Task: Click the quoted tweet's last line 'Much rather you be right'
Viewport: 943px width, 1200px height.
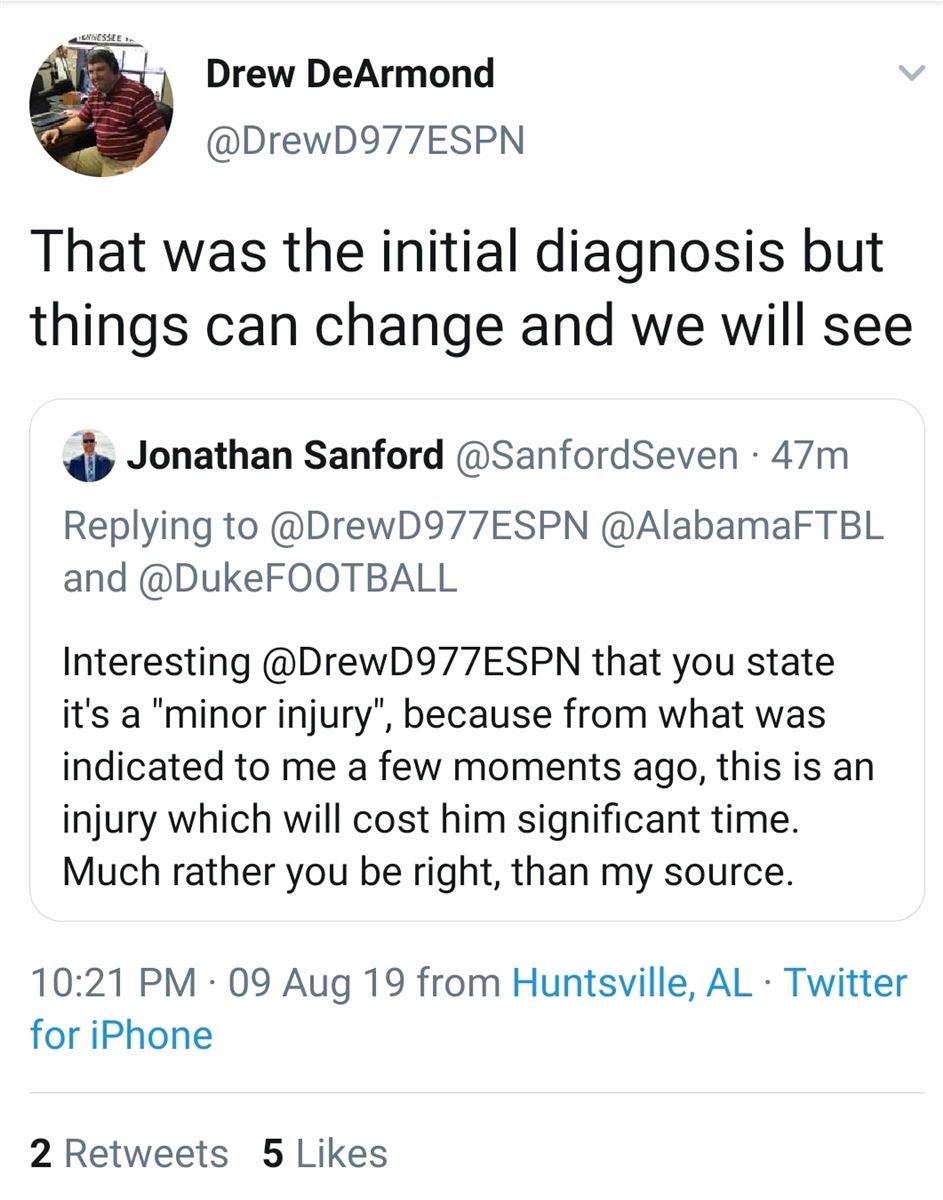Action: pos(427,872)
